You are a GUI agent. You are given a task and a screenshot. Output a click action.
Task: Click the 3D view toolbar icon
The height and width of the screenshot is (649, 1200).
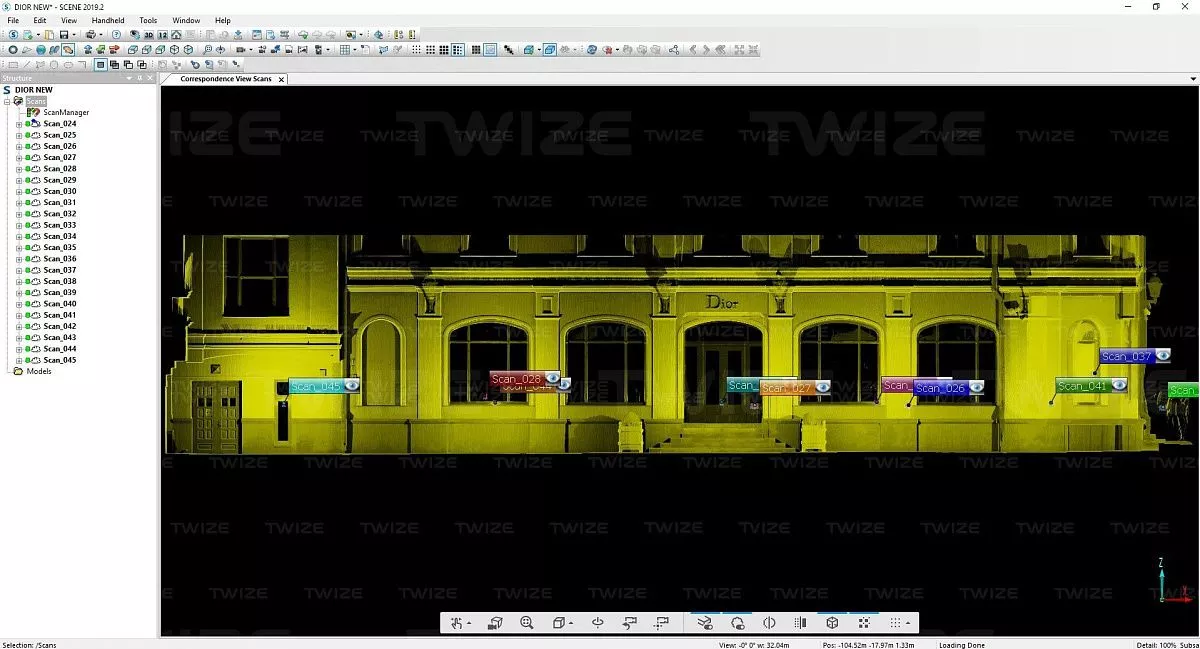click(x=149, y=35)
